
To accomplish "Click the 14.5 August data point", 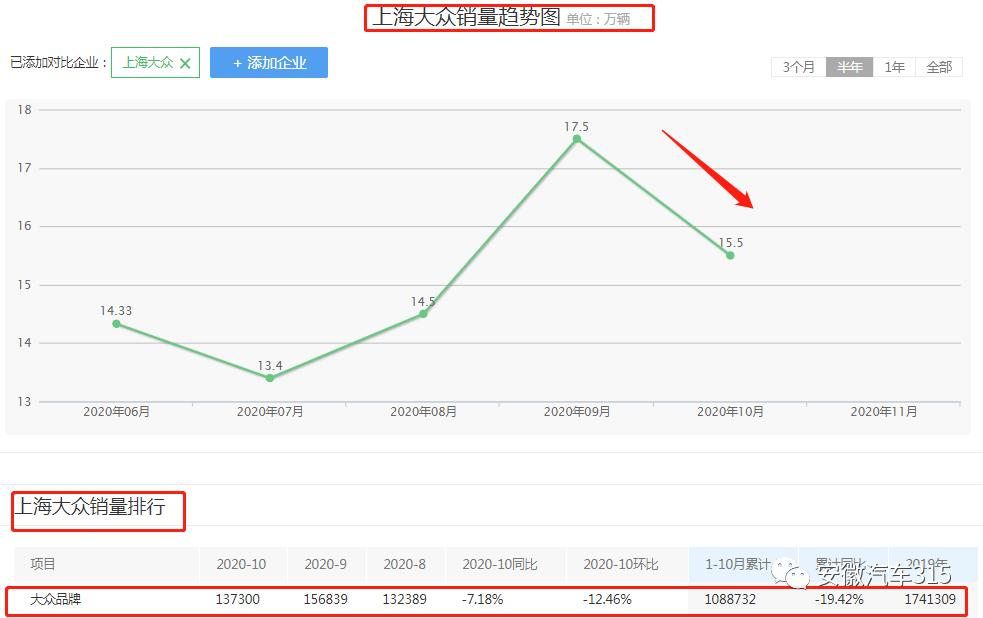I will click(423, 315).
